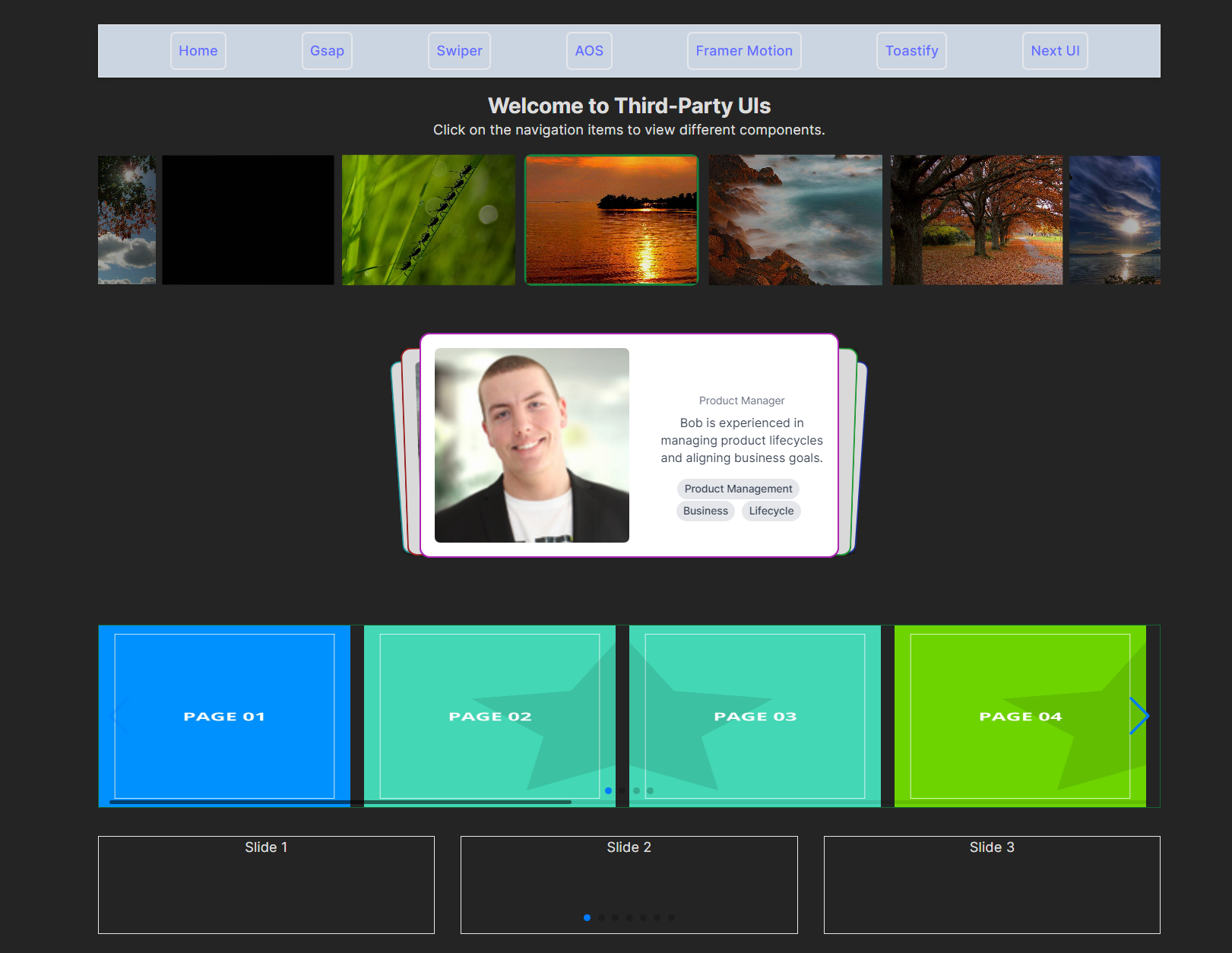Select first pagination dot under Slide 2
The height and width of the screenshot is (953, 1232).
(x=587, y=917)
